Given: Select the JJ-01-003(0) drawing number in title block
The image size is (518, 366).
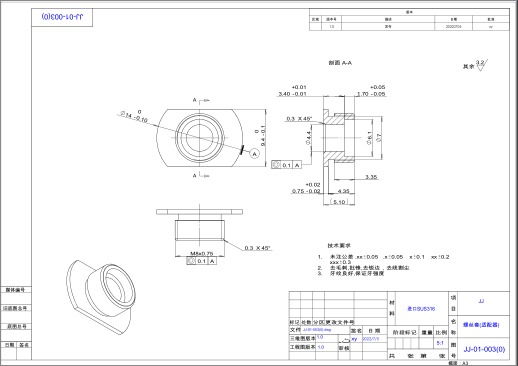Looking at the screenshot, I should (x=484, y=349).
